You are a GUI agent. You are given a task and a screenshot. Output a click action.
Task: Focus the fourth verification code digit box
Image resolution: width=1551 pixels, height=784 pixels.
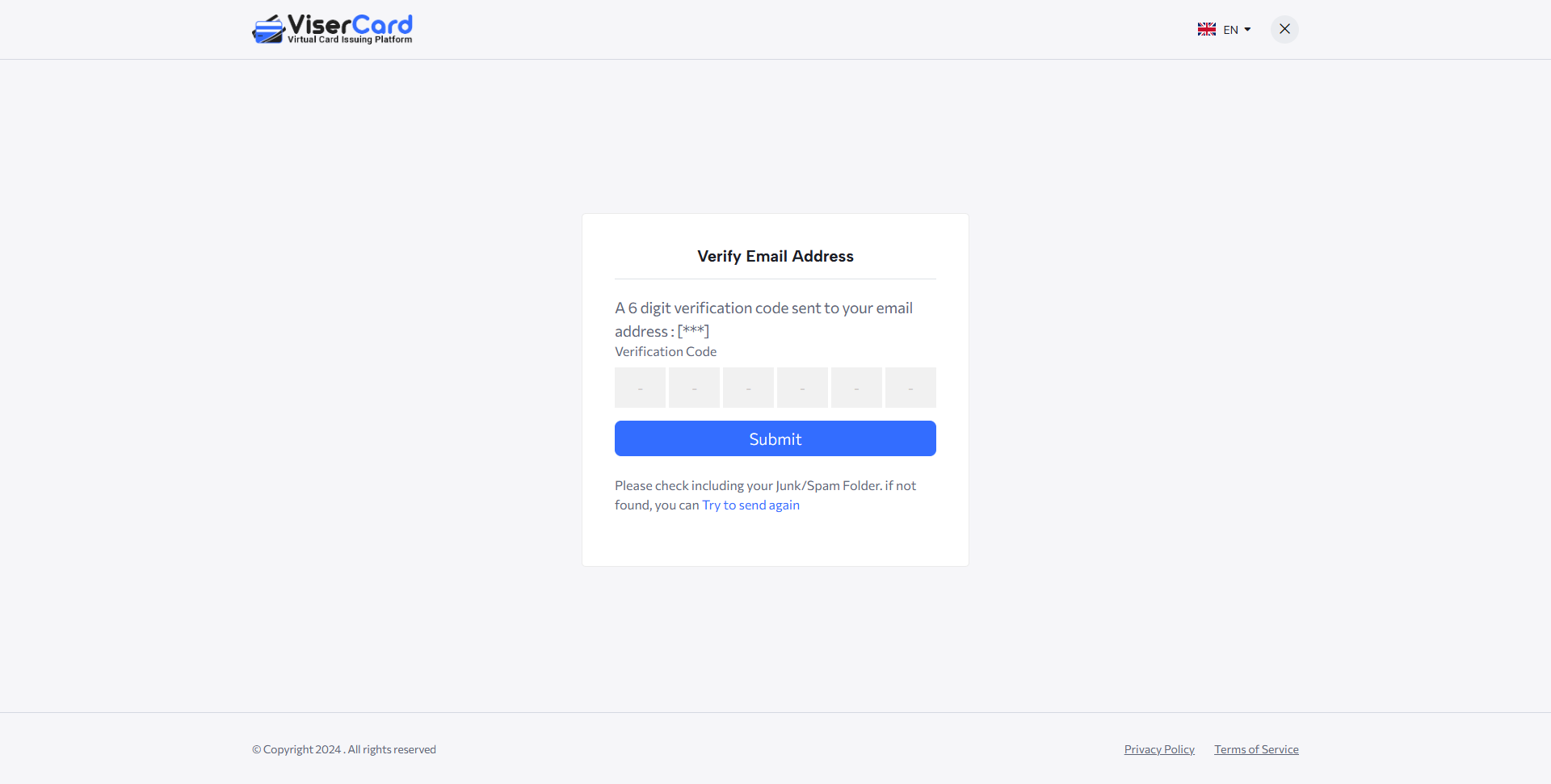click(x=802, y=388)
